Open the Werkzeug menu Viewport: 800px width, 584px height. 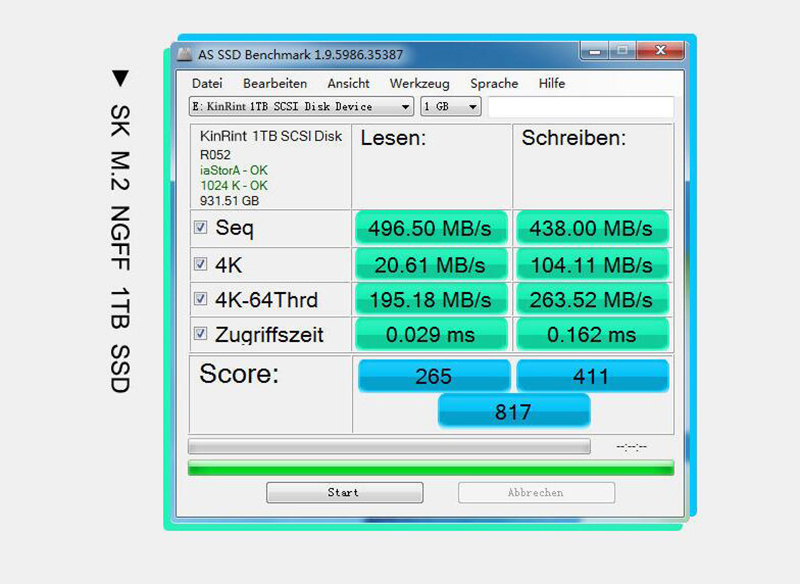tap(419, 84)
